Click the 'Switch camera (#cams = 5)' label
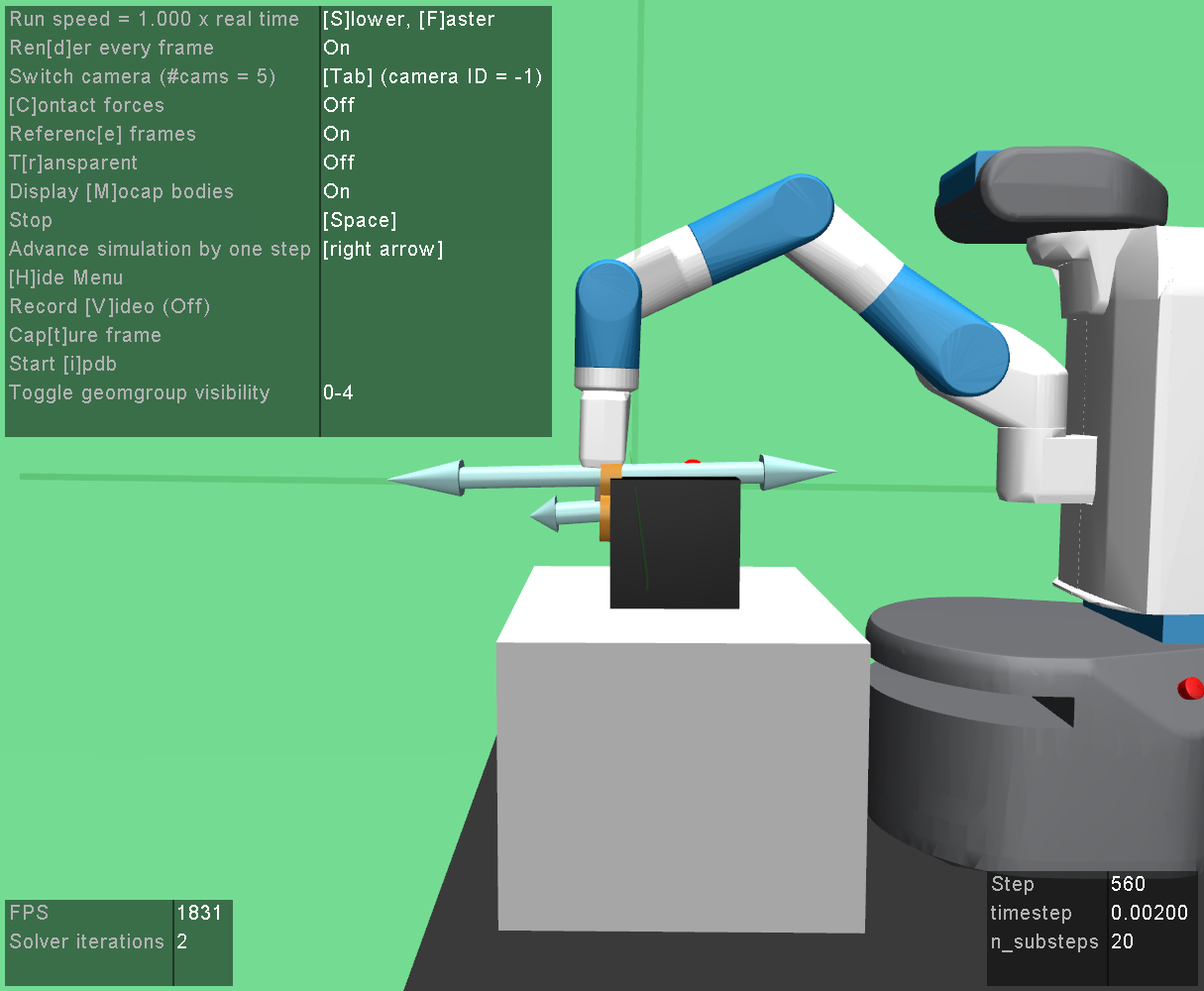 point(143,76)
